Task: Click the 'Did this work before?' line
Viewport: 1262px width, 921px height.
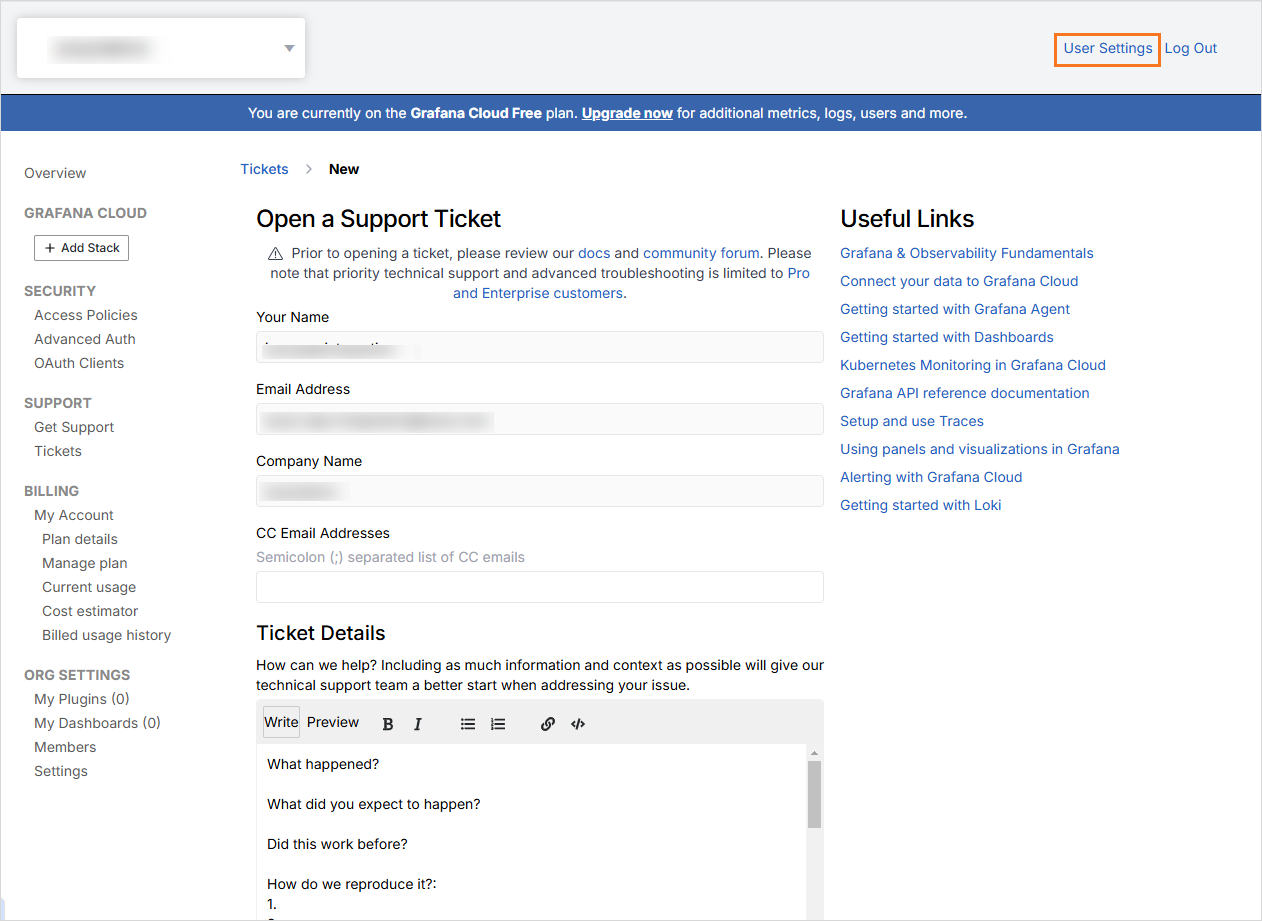Action: [x=337, y=844]
